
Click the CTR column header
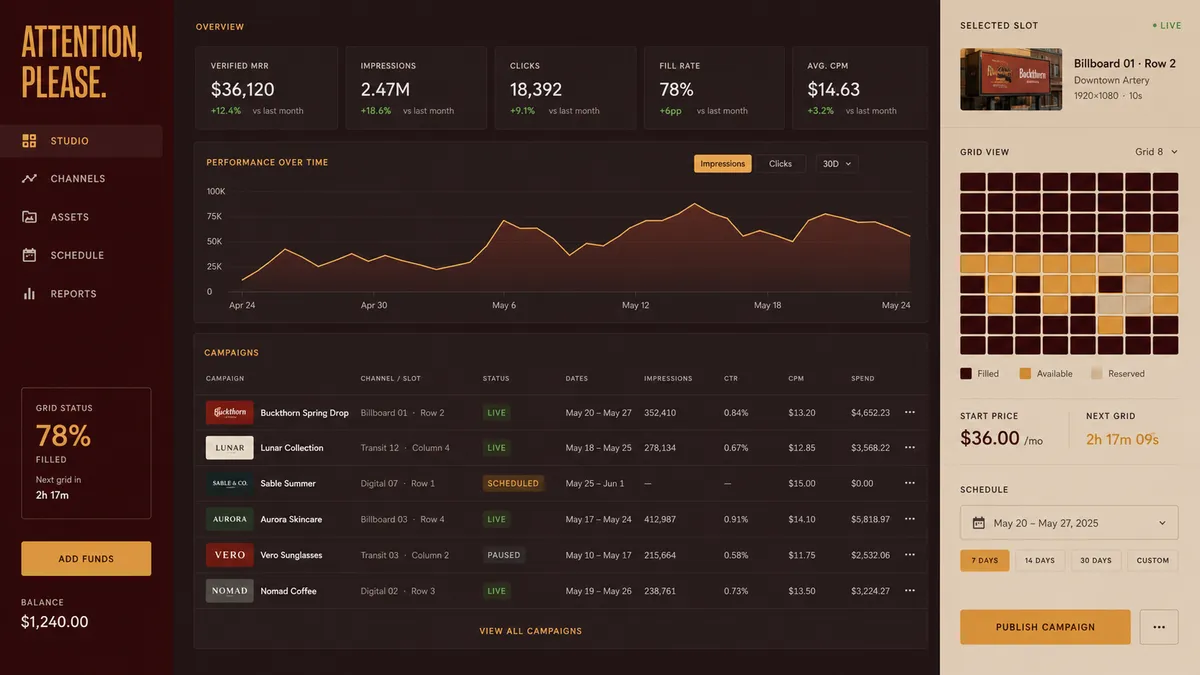pos(730,379)
